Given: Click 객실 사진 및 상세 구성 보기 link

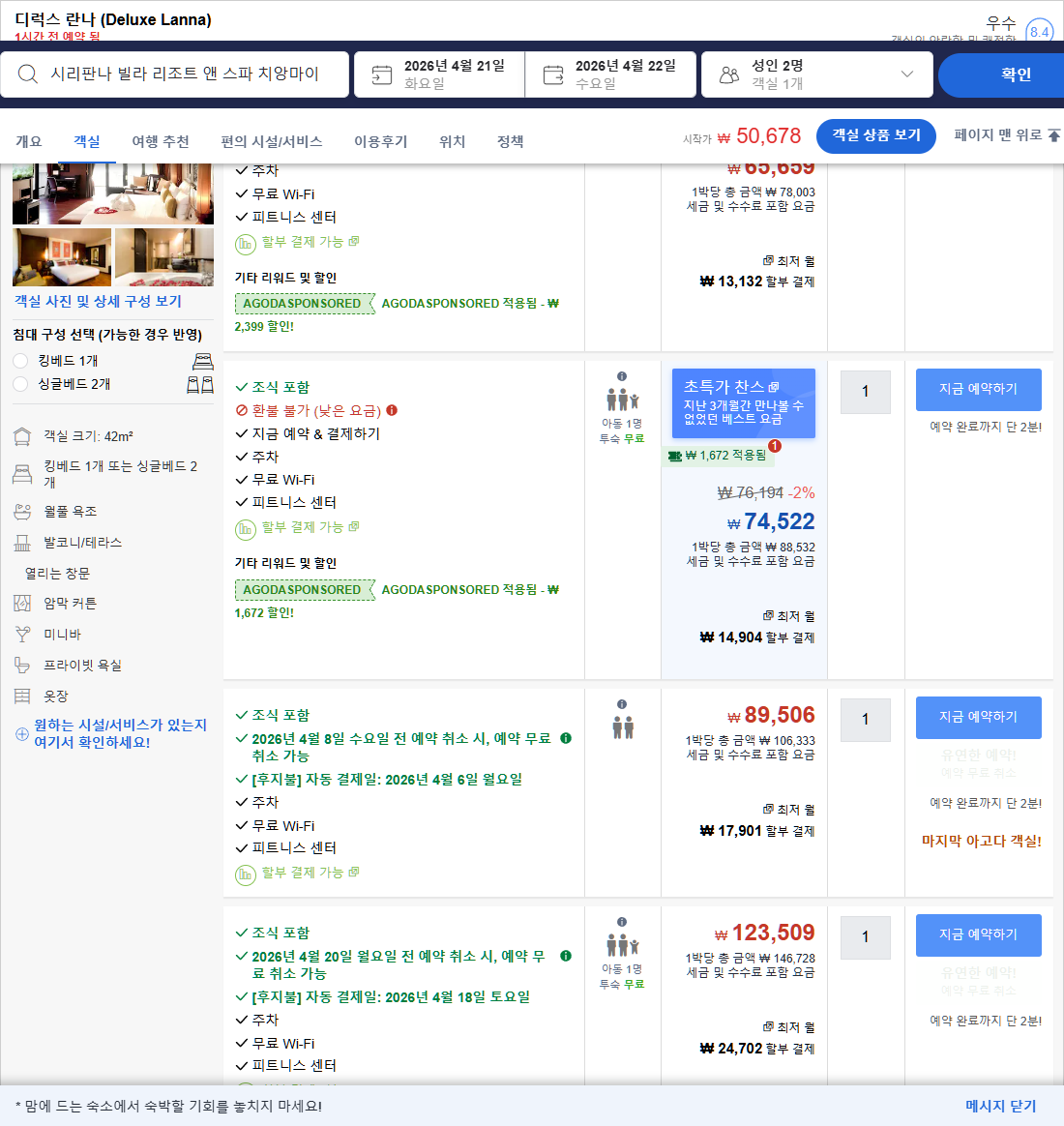Looking at the screenshot, I should (x=99, y=301).
